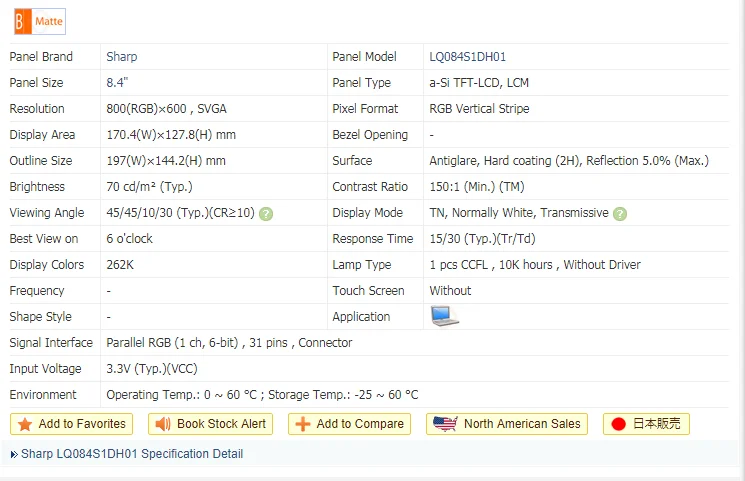745x481 pixels.
Task: Select panel model text LQ084S1DH01
Action: tap(468, 57)
